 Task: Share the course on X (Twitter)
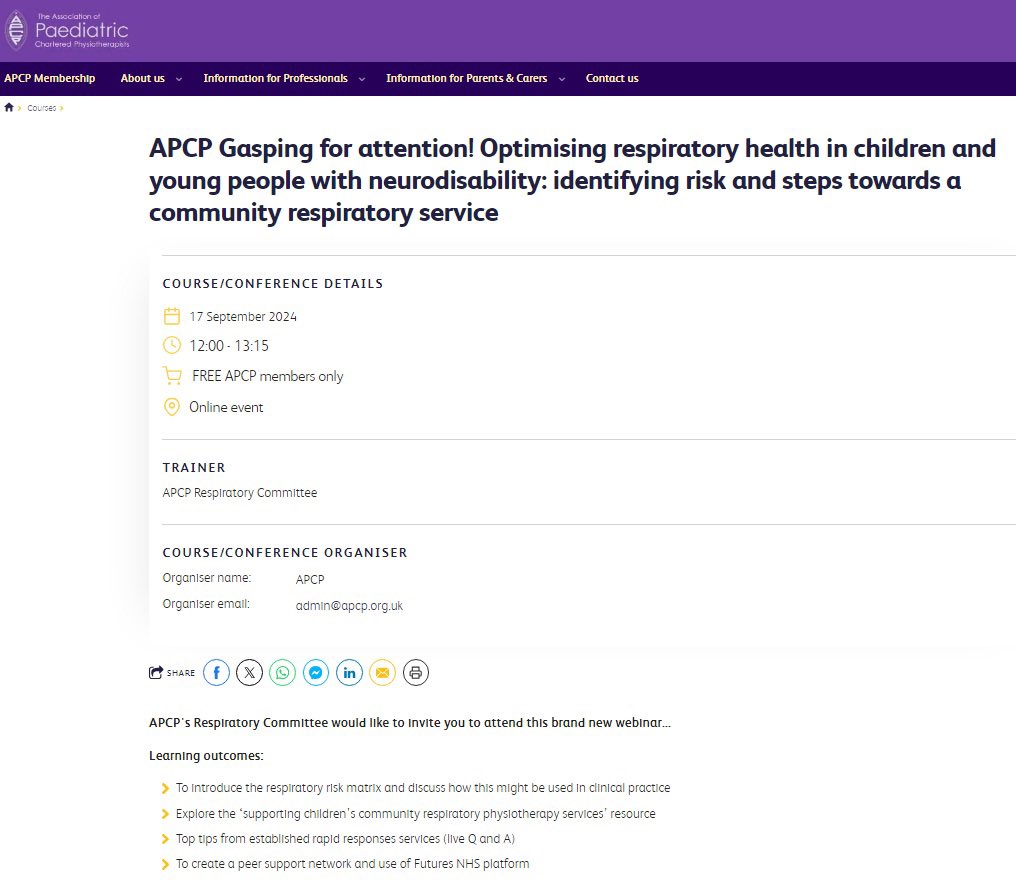pyautogui.click(x=249, y=673)
